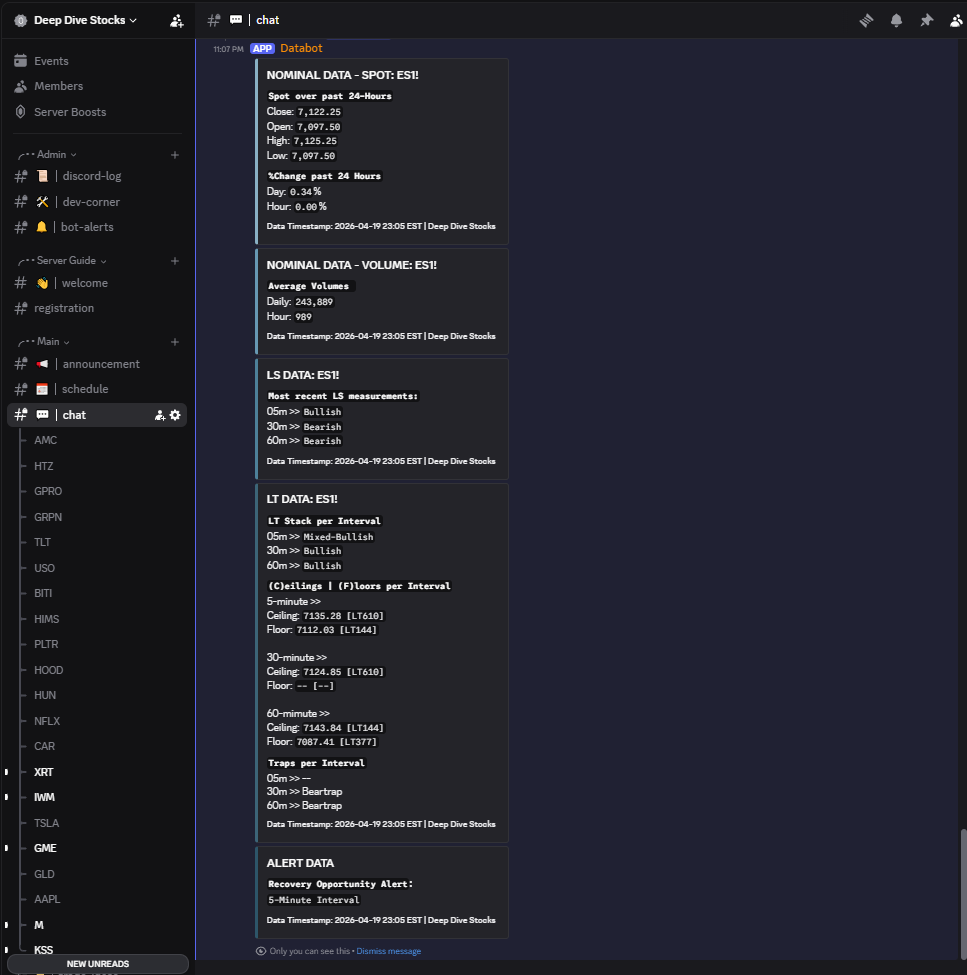Select the TSLA channel

[x=46, y=822]
